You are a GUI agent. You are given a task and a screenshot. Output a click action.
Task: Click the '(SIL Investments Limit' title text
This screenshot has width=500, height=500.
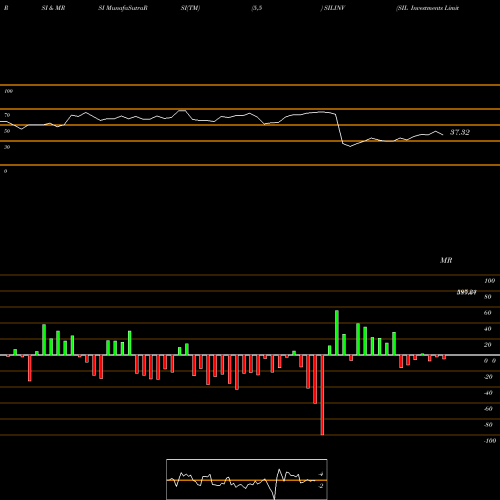coord(428,8)
